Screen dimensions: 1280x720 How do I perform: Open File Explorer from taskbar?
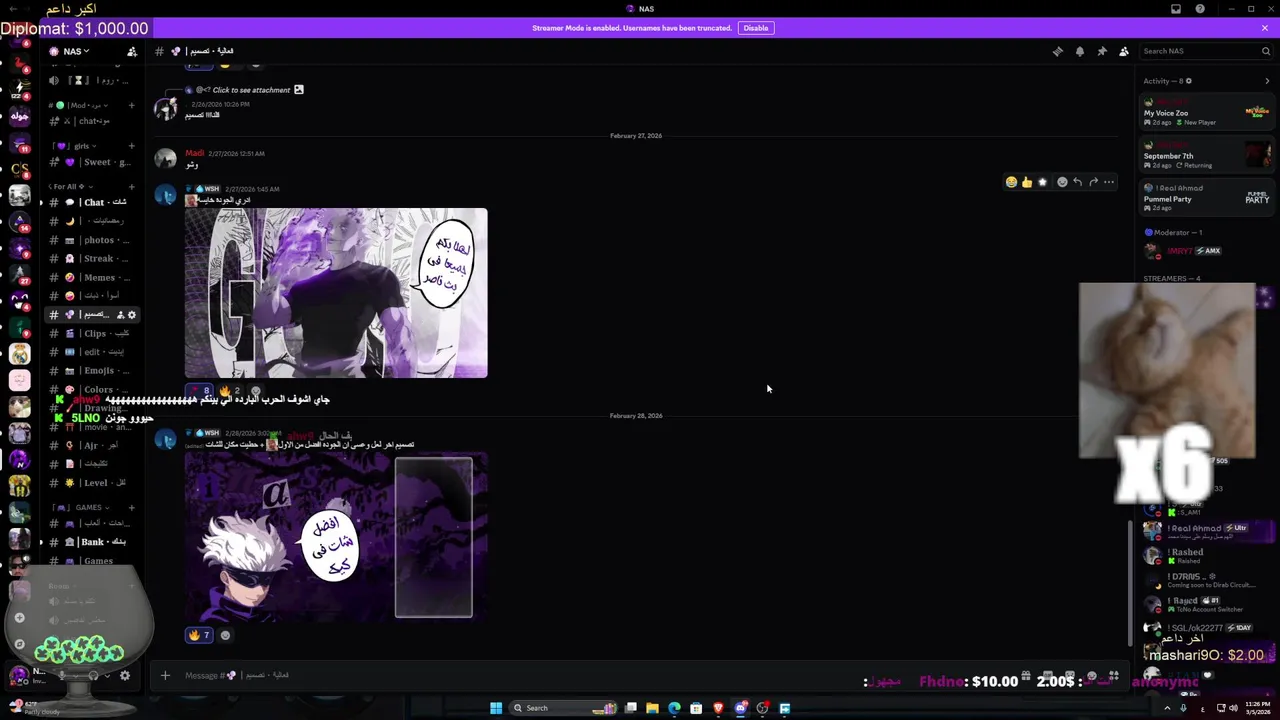coord(652,708)
